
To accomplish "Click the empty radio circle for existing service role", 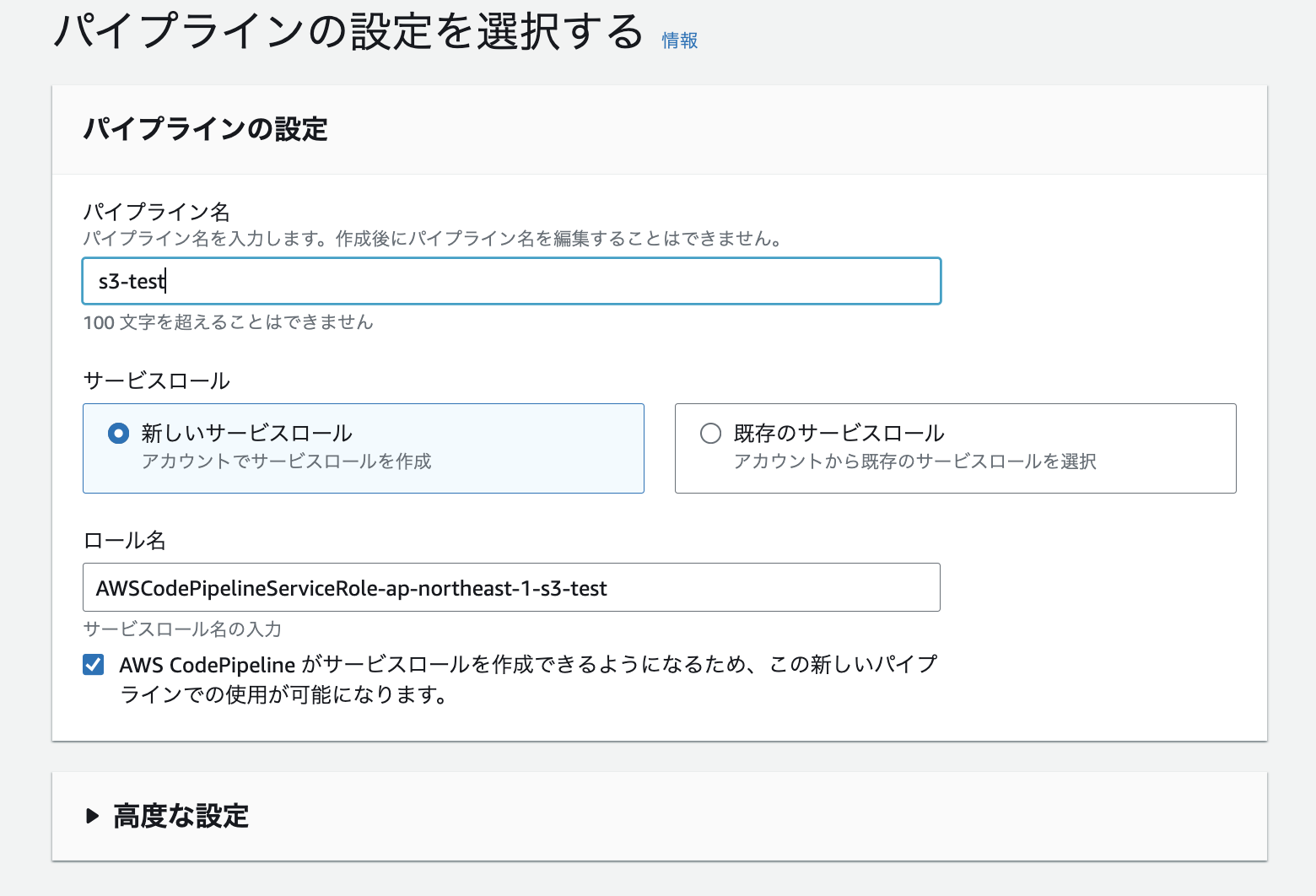I will tap(710, 433).
